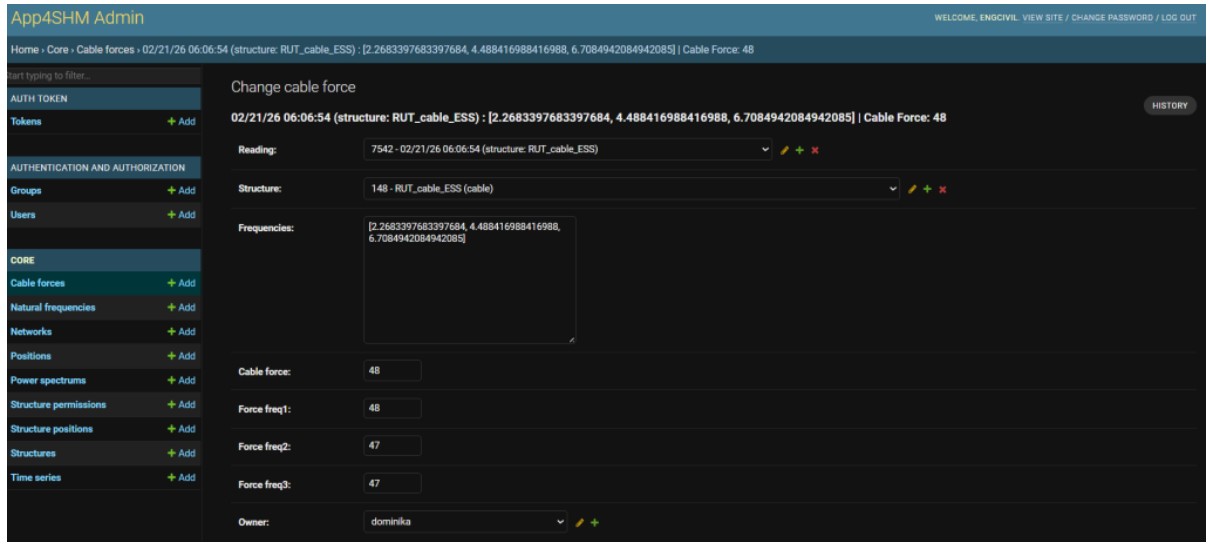Image resolution: width=1210 pixels, height=546 pixels.
Task: Open Natural frequencies in the sidebar
Action: click(x=53, y=307)
